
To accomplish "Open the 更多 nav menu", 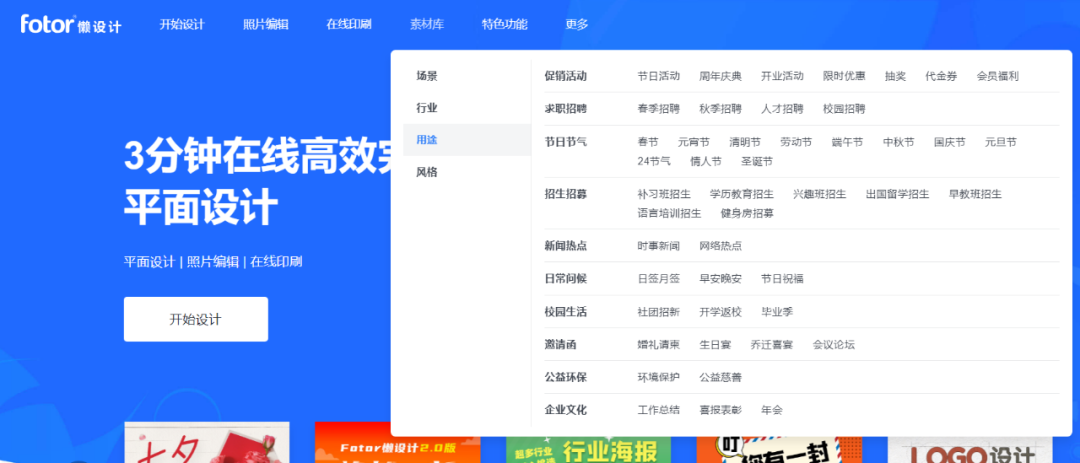I will (577, 25).
